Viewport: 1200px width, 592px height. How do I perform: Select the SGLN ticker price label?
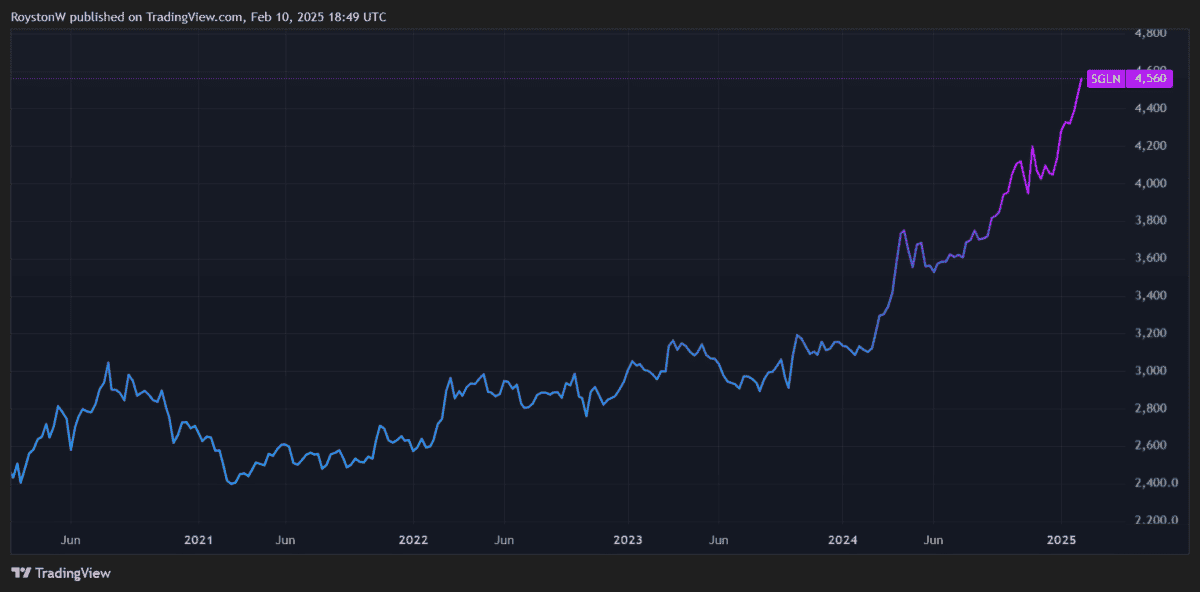tap(1105, 78)
